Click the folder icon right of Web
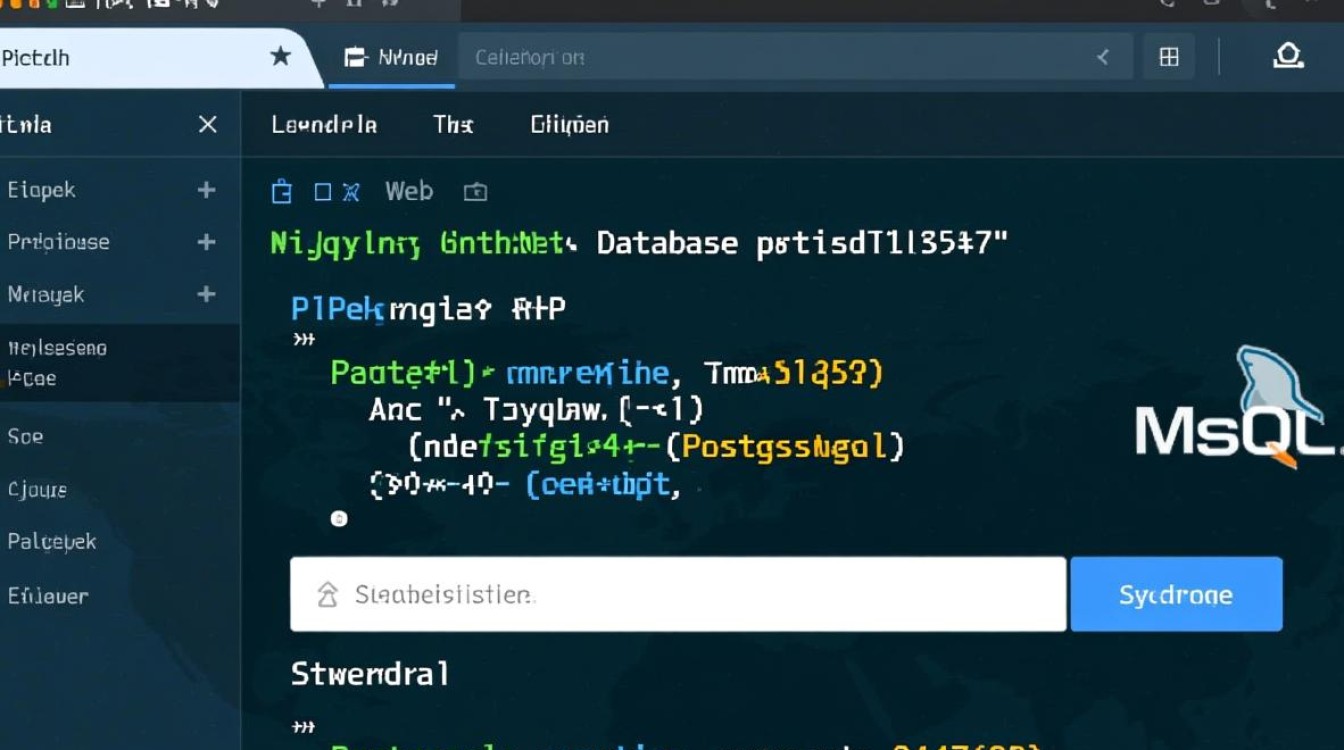 point(476,192)
